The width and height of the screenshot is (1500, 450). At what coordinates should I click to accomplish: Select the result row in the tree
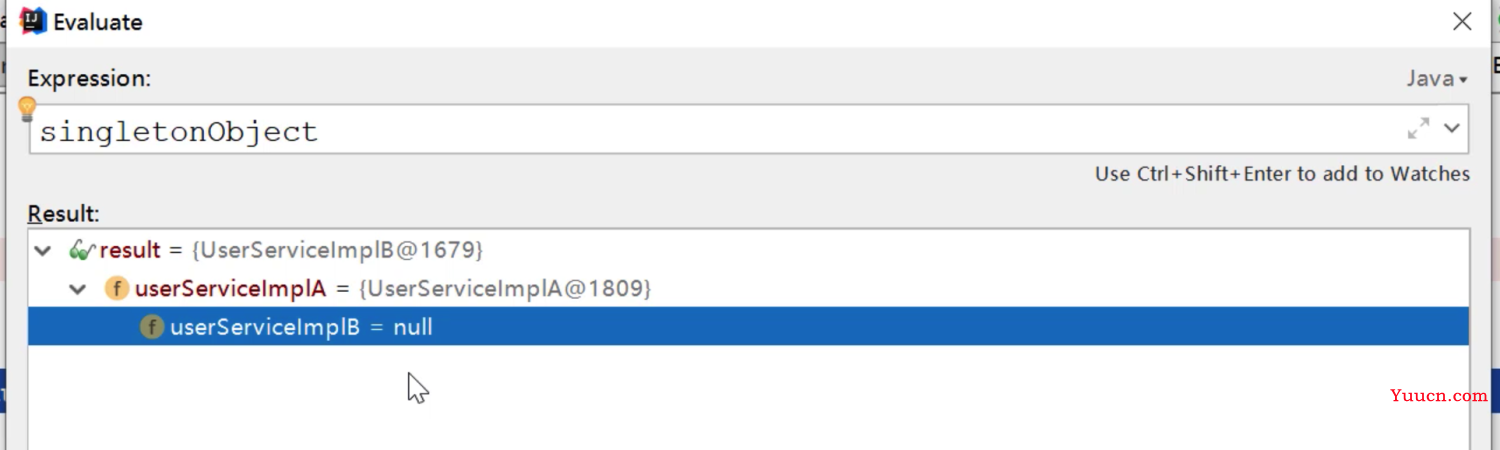coord(748,250)
